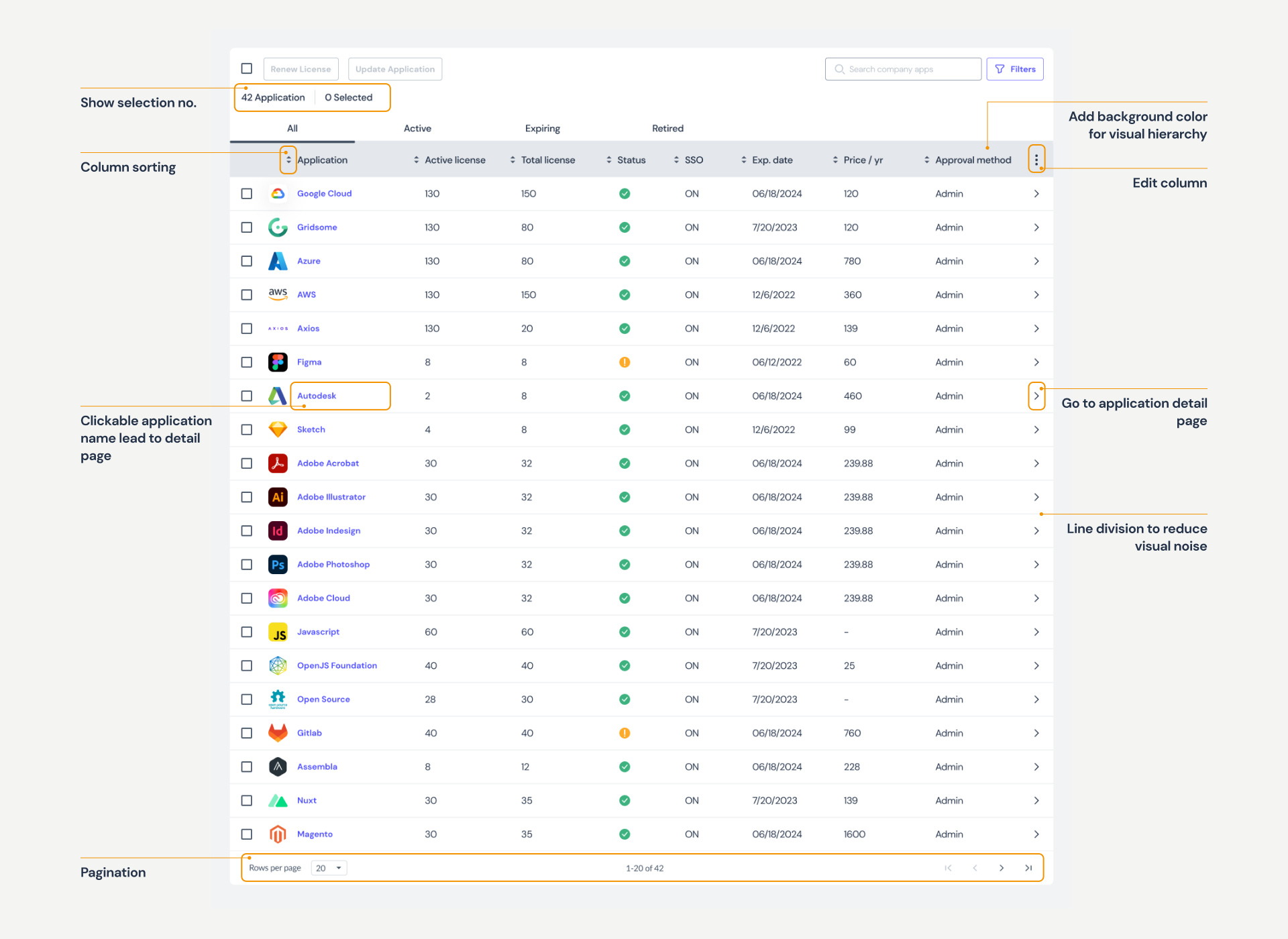Click the next page arrow in pagination
The image size is (1288, 939).
click(1002, 868)
